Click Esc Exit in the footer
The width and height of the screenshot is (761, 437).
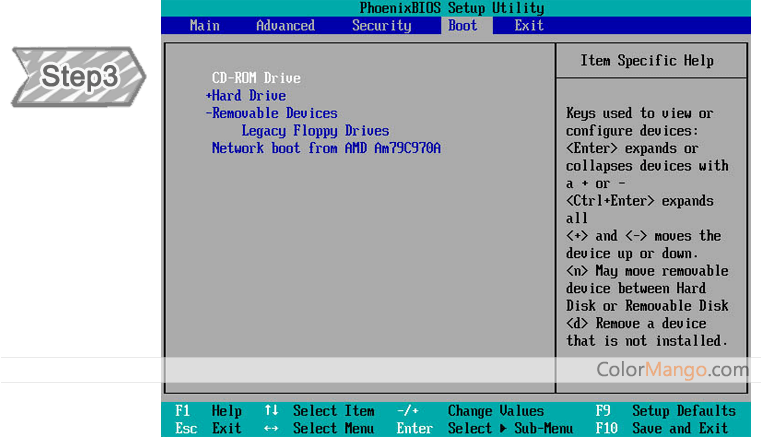click(x=208, y=428)
